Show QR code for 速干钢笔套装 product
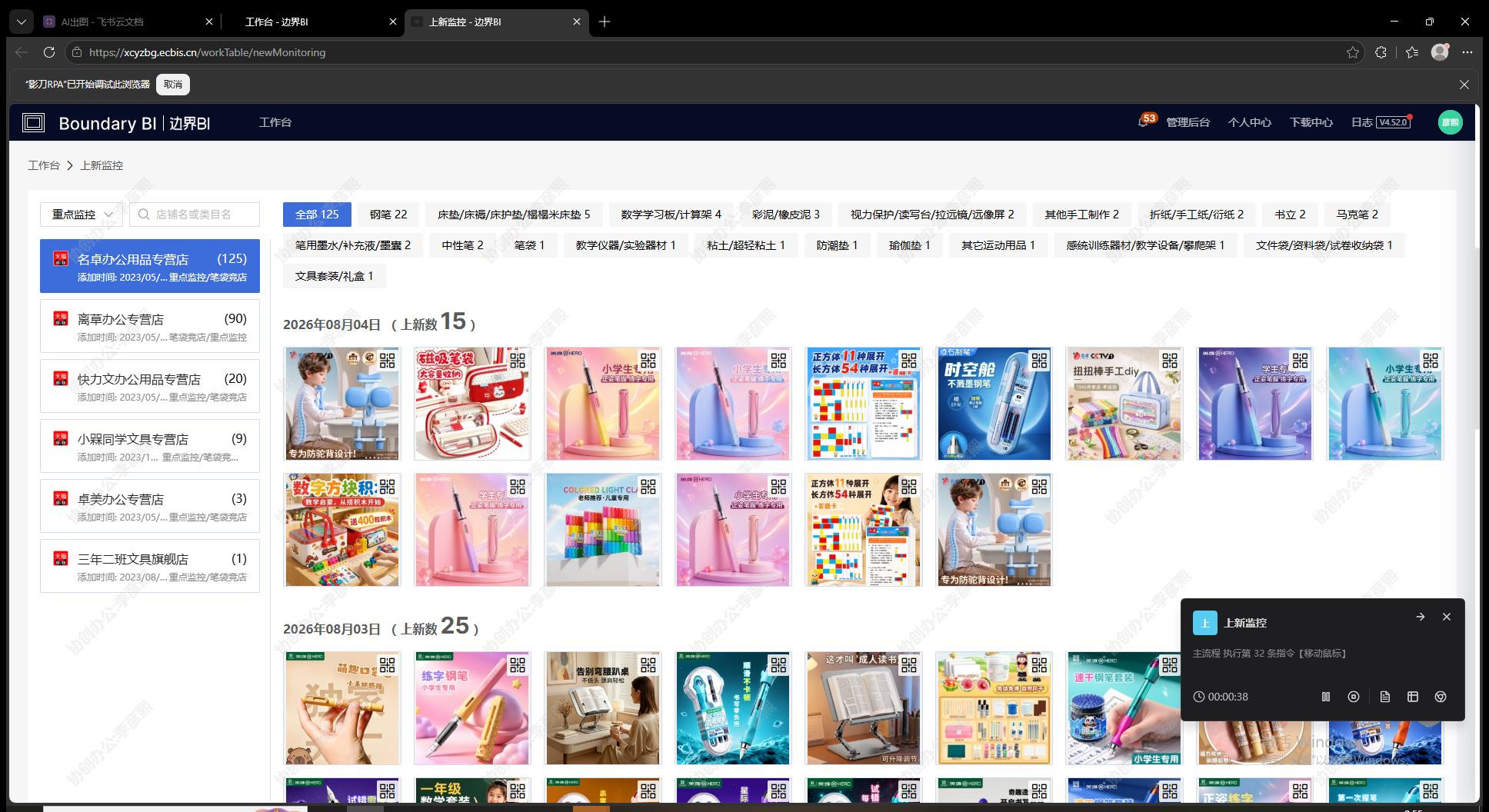1489x812 pixels. pos(1170,665)
